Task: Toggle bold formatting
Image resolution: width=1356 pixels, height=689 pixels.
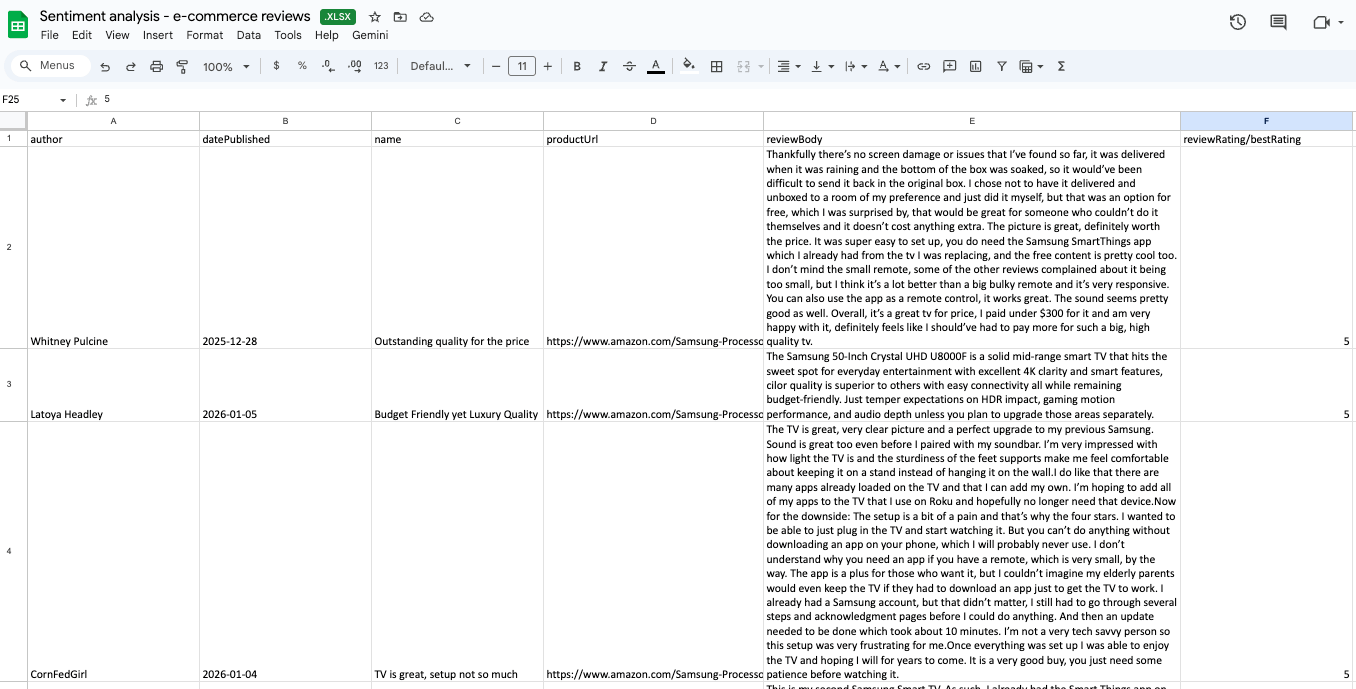Action: point(577,66)
